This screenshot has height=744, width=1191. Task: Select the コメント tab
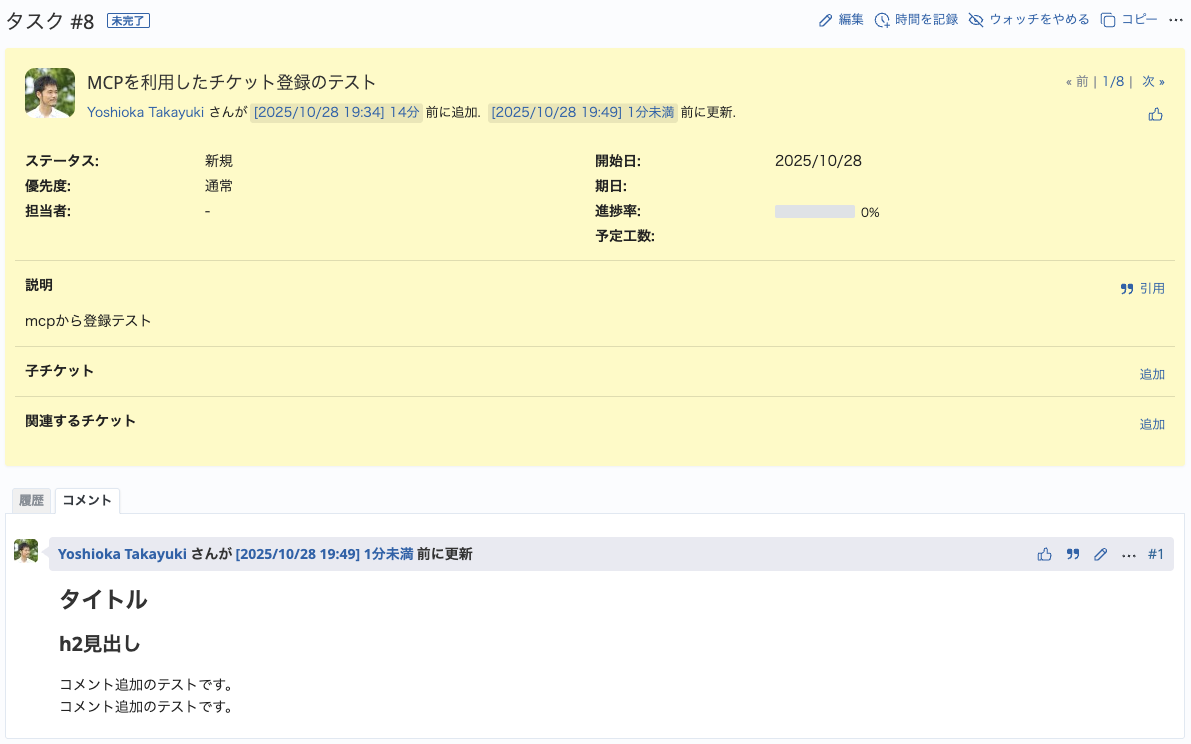(x=87, y=500)
